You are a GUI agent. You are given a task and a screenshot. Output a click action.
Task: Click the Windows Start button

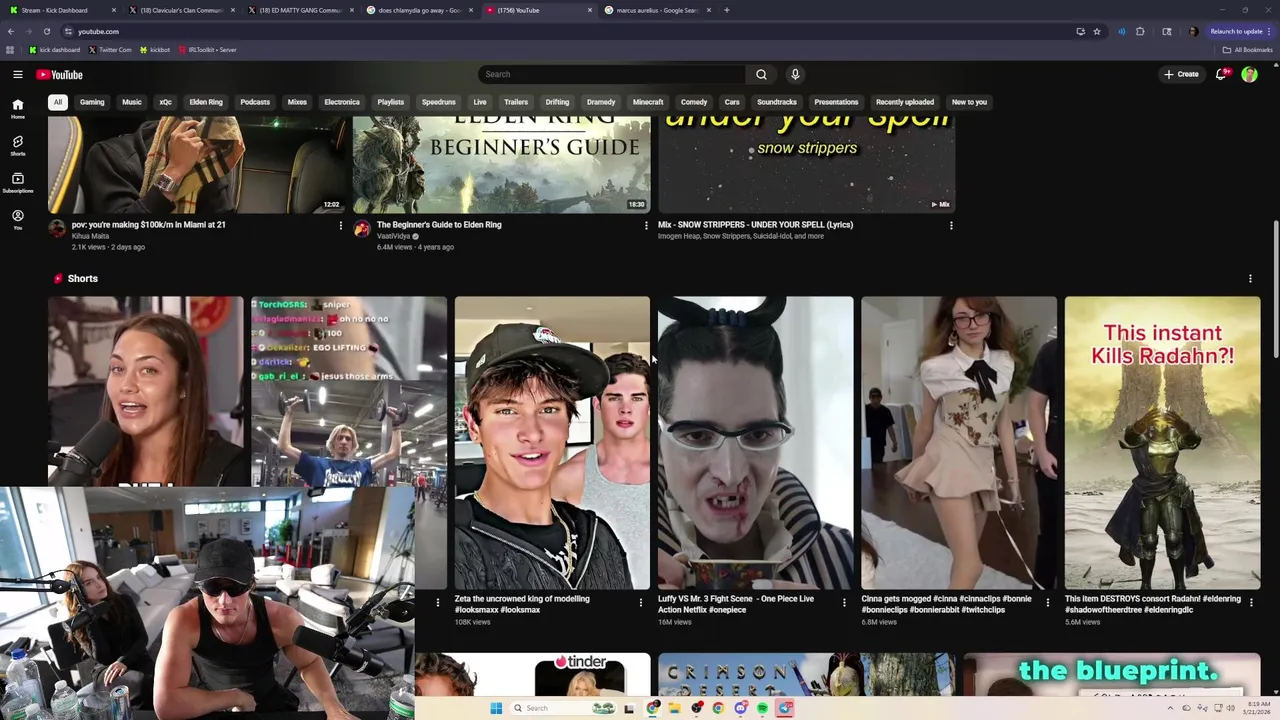[x=496, y=708]
